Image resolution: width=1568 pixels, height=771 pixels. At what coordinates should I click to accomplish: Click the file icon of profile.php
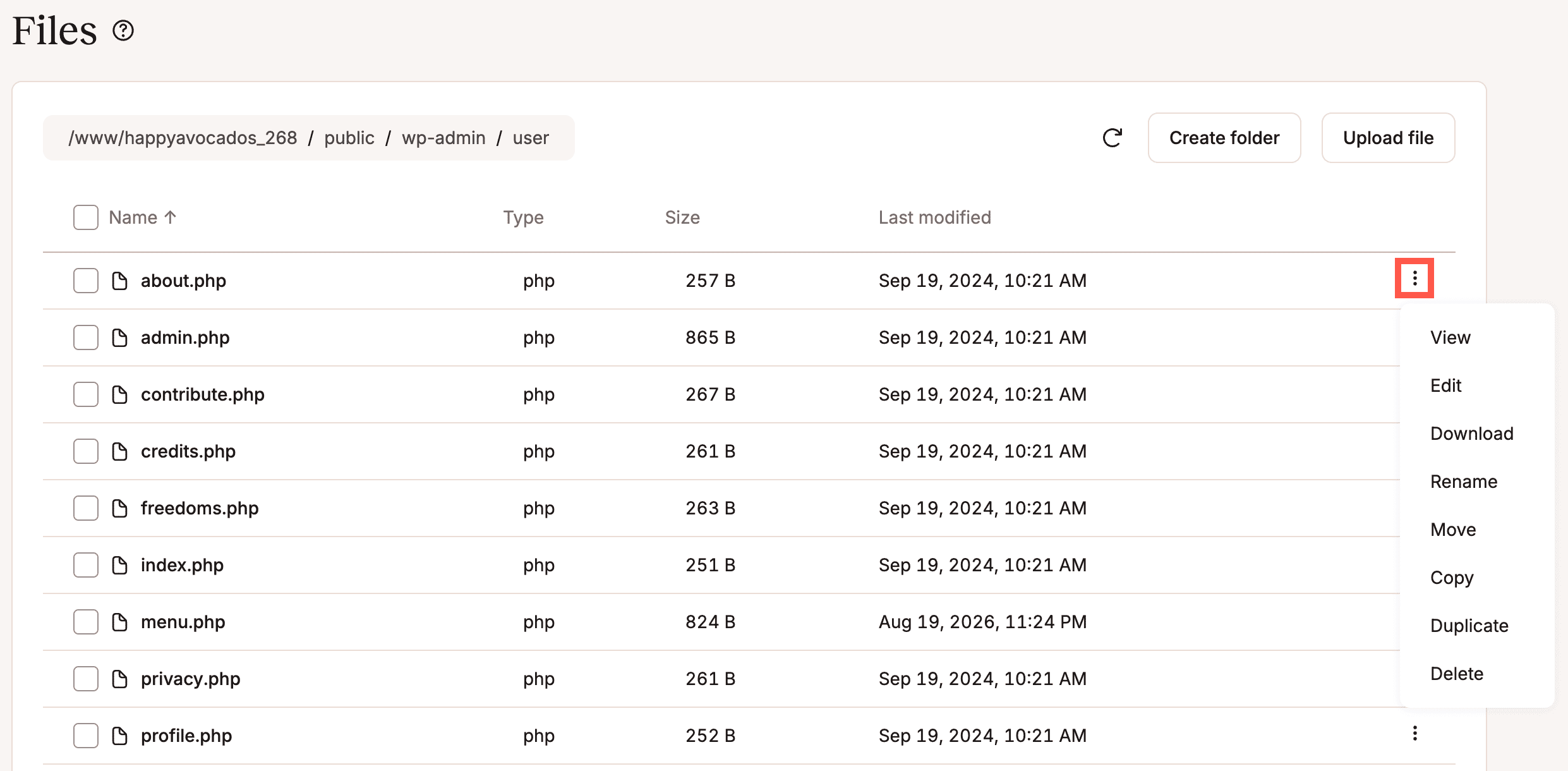[x=119, y=736]
